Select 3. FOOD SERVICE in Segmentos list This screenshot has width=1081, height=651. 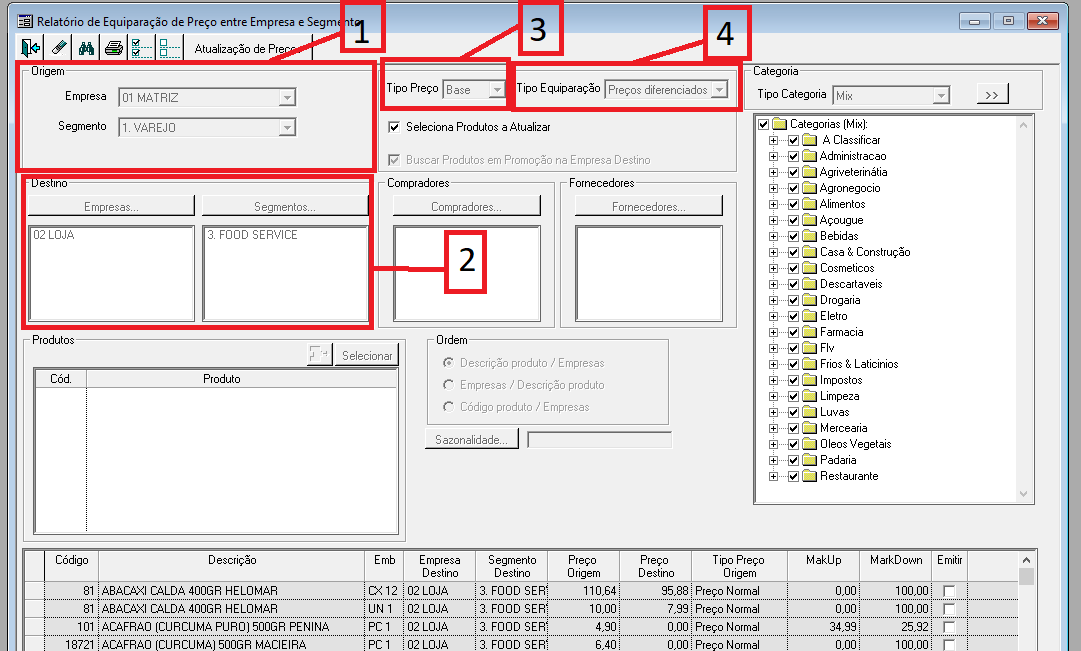(x=252, y=234)
